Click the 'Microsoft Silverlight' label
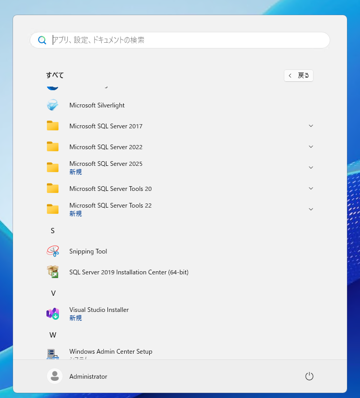This screenshot has width=360, height=398. click(97, 105)
